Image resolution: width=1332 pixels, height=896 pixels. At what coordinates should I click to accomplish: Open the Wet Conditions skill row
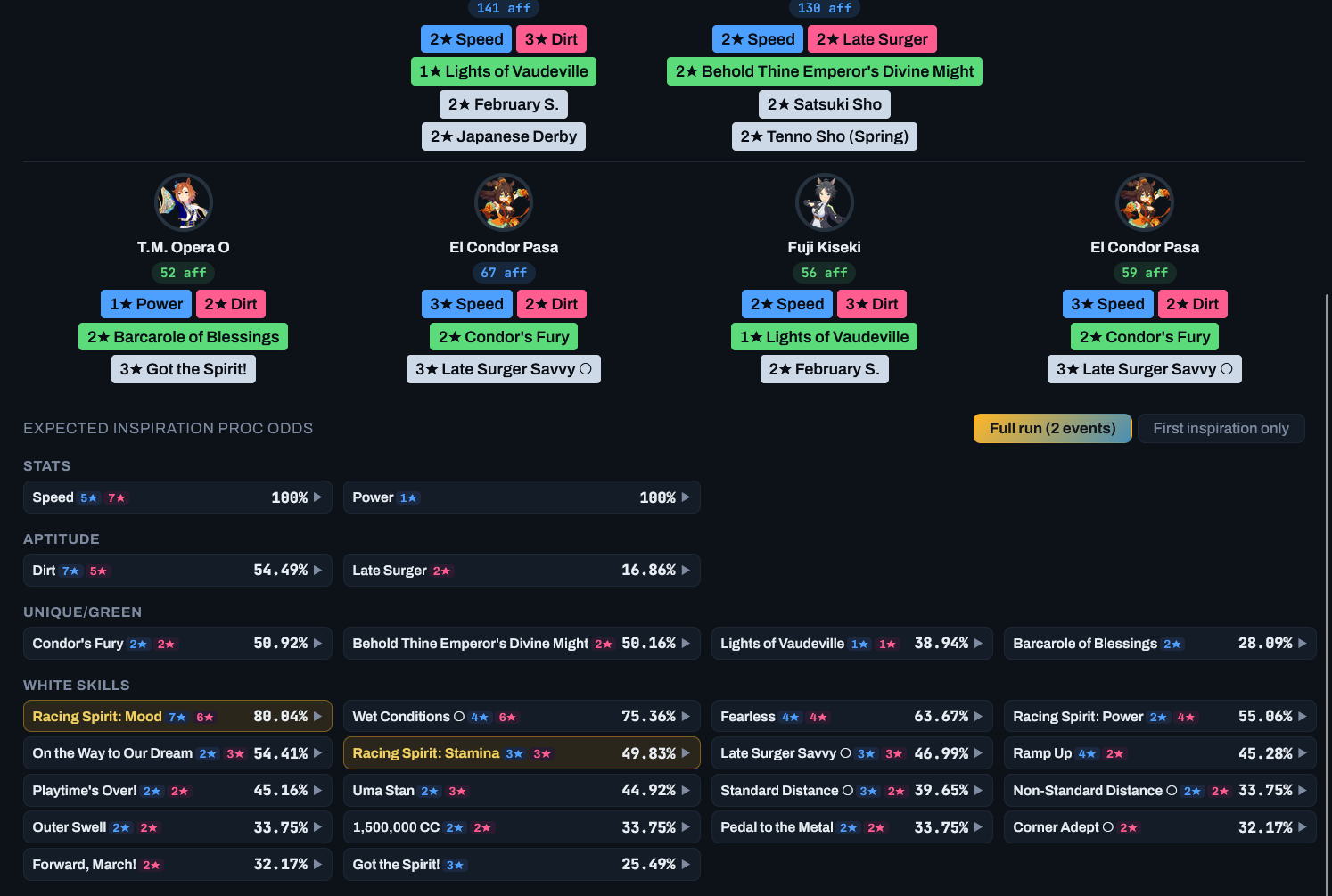tap(522, 716)
